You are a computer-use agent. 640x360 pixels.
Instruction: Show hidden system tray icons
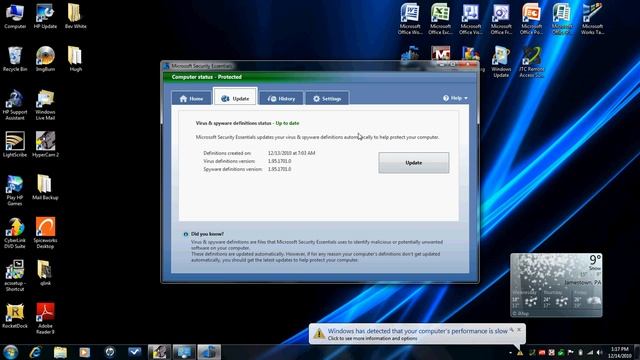[510, 353]
